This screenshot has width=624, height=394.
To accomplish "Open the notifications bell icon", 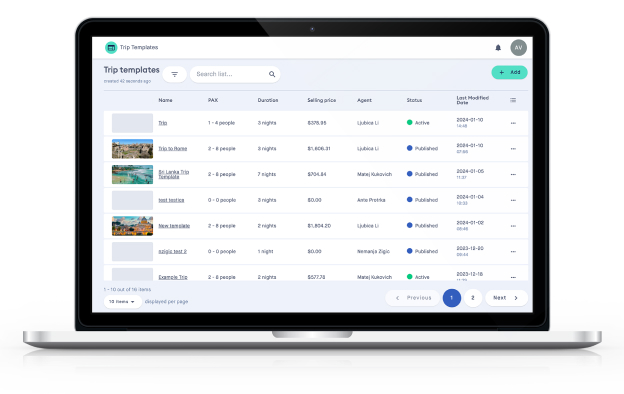I will [498, 48].
